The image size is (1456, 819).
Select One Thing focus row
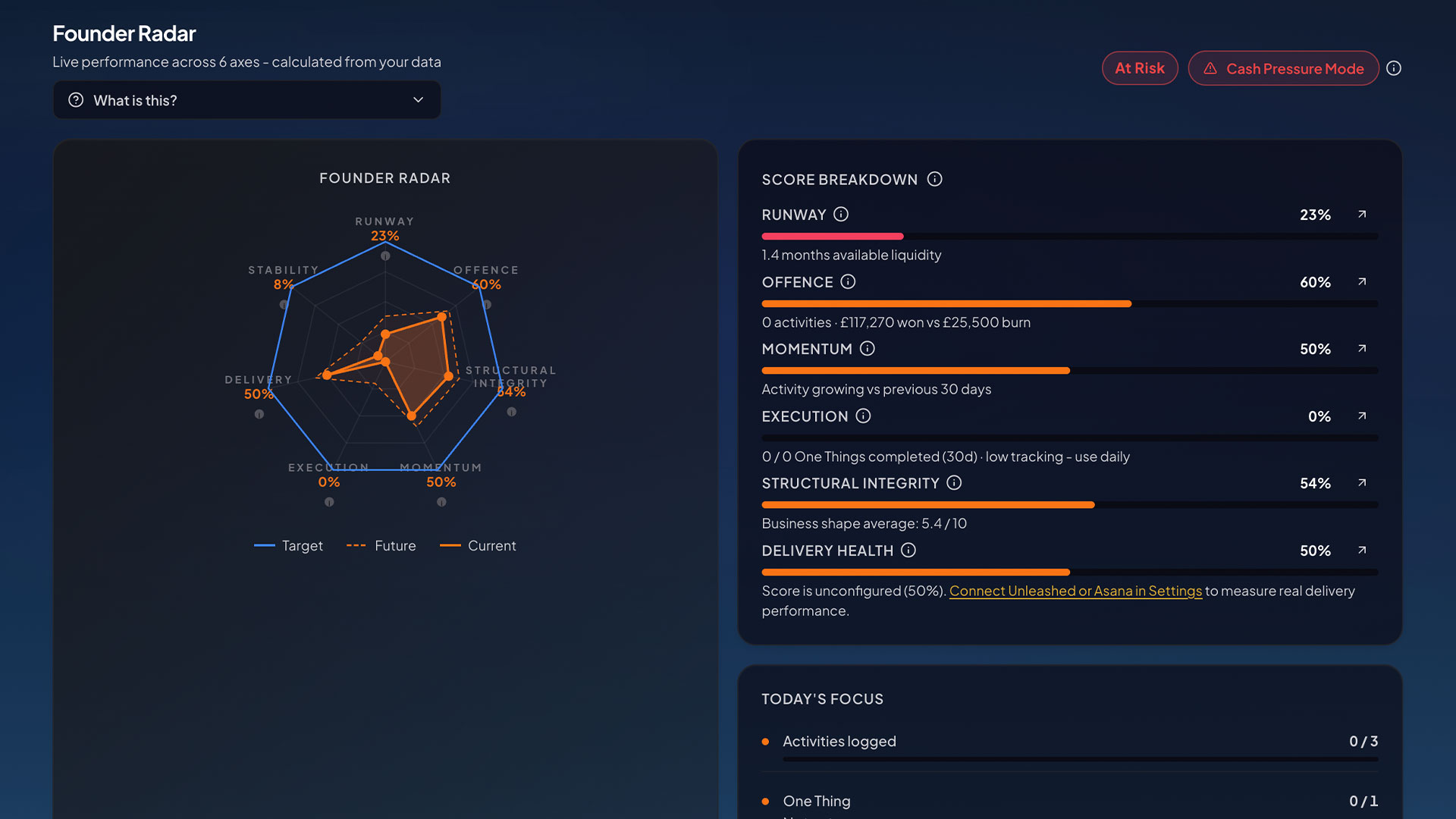(1070, 802)
